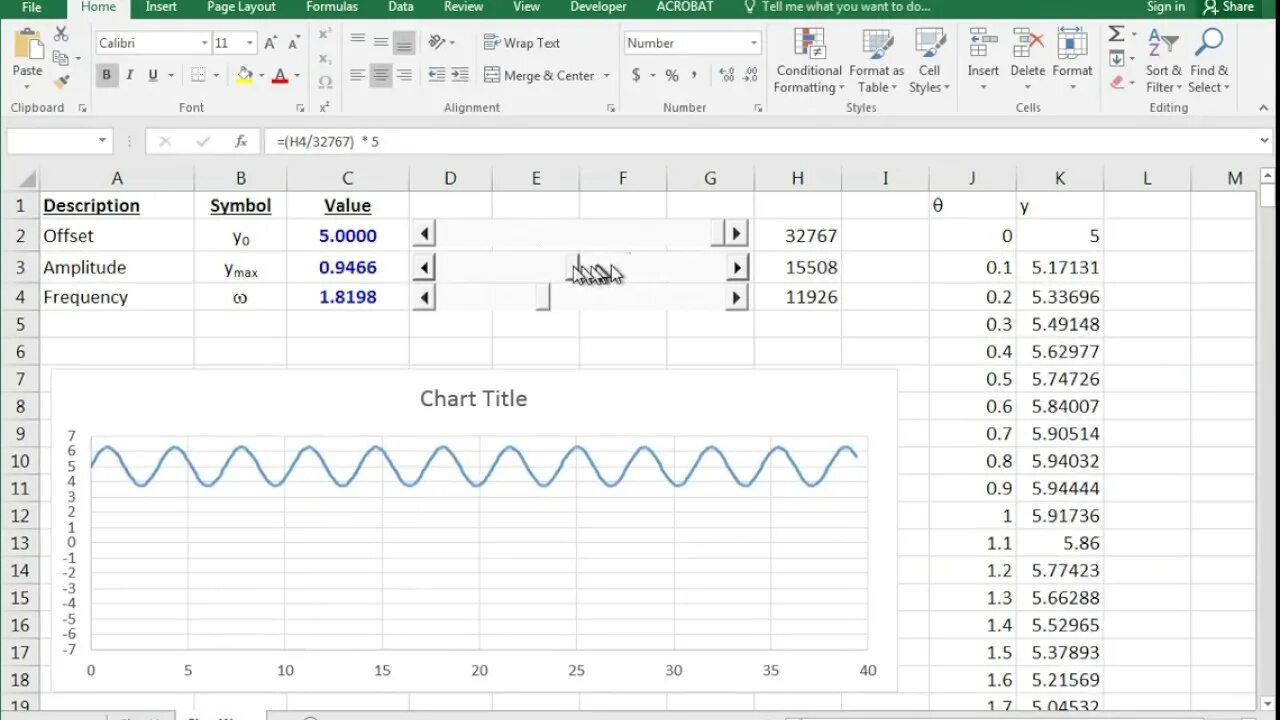The image size is (1280, 720).
Task: Click the Increase Decimal icon
Action: (x=727, y=76)
